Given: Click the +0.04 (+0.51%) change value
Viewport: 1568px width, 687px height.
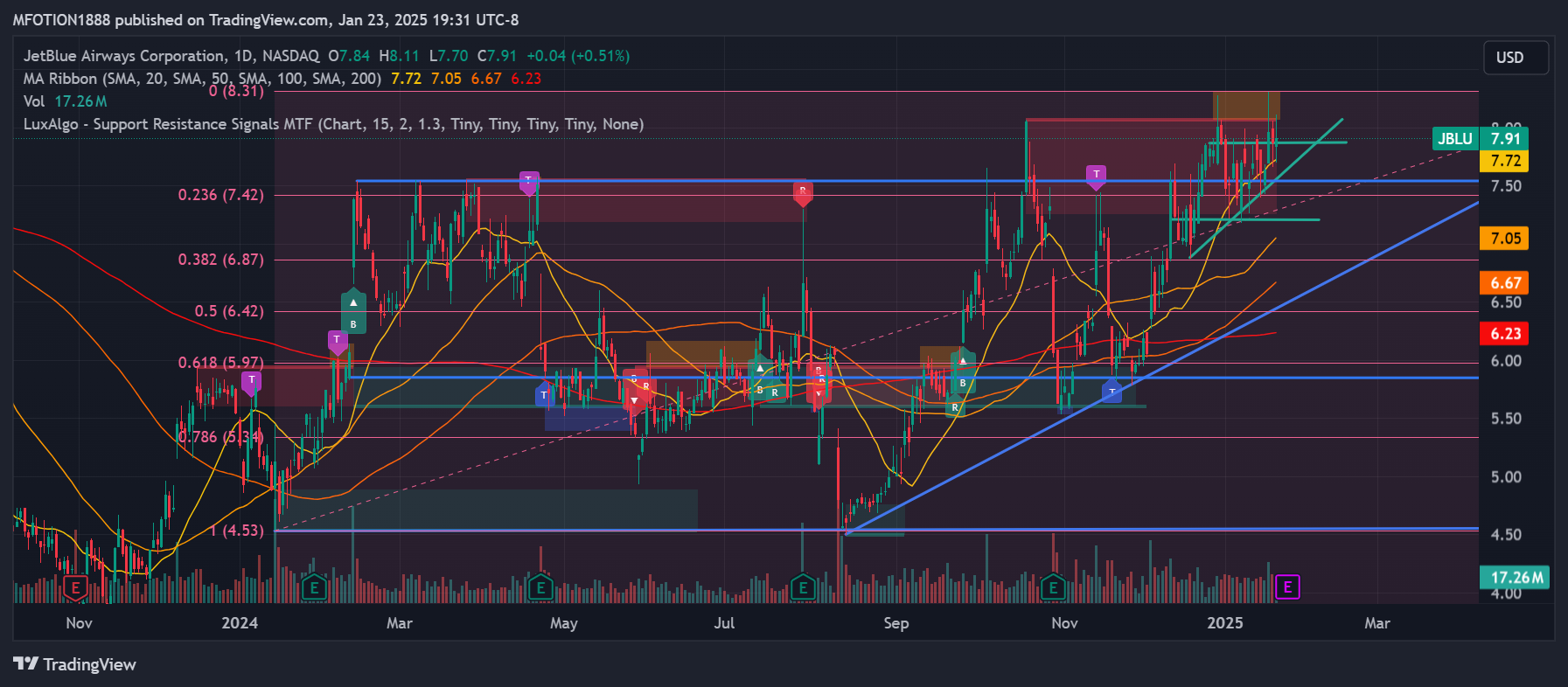Looking at the screenshot, I should (x=578, y=56).
